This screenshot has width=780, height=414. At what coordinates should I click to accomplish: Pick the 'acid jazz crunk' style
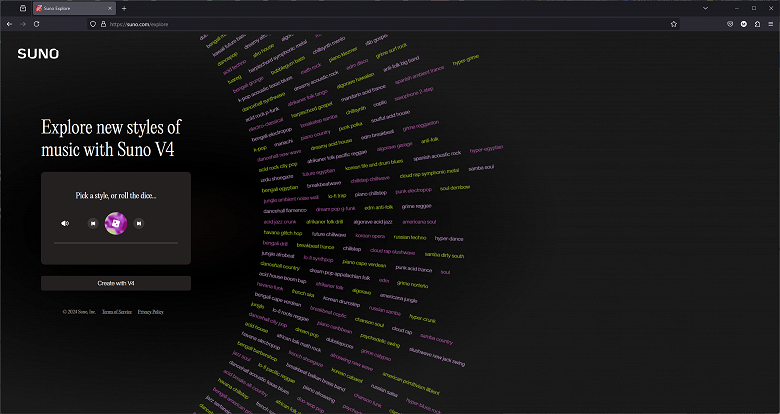[x=280, y=222]
